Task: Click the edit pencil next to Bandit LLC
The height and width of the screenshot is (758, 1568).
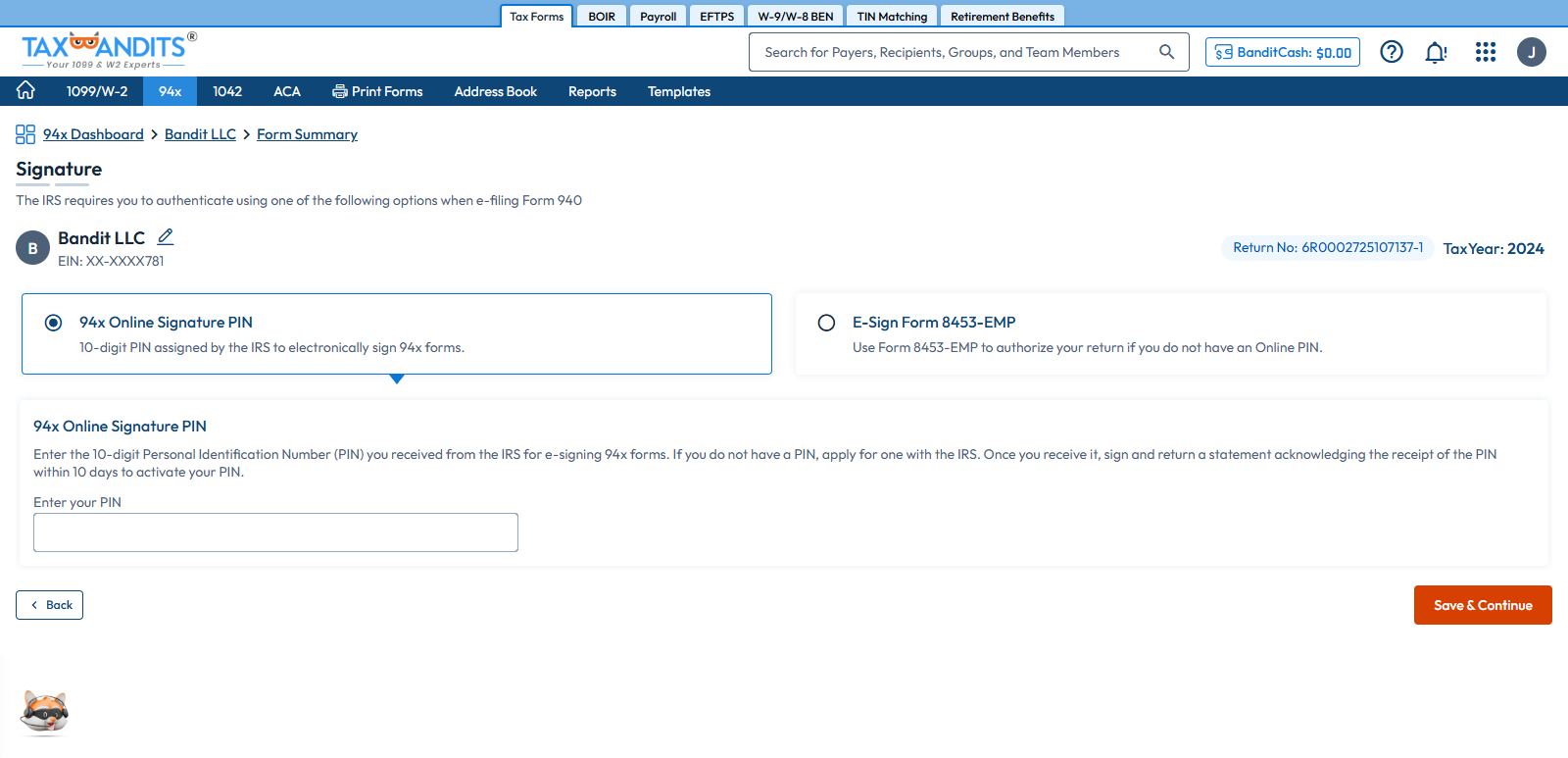Action: (x=166, y=237)
